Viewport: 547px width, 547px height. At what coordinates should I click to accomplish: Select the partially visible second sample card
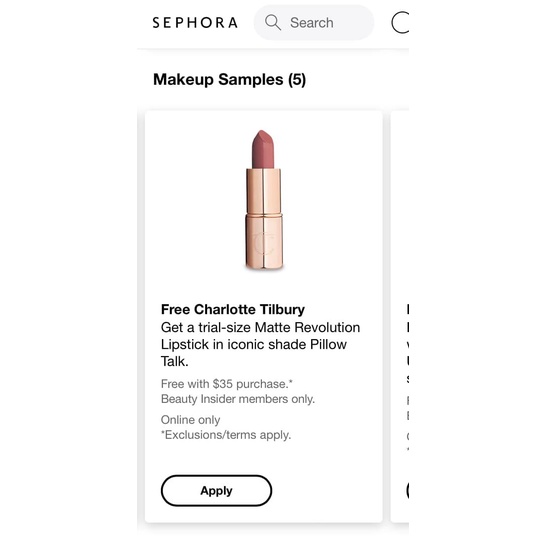coord(400,317)
